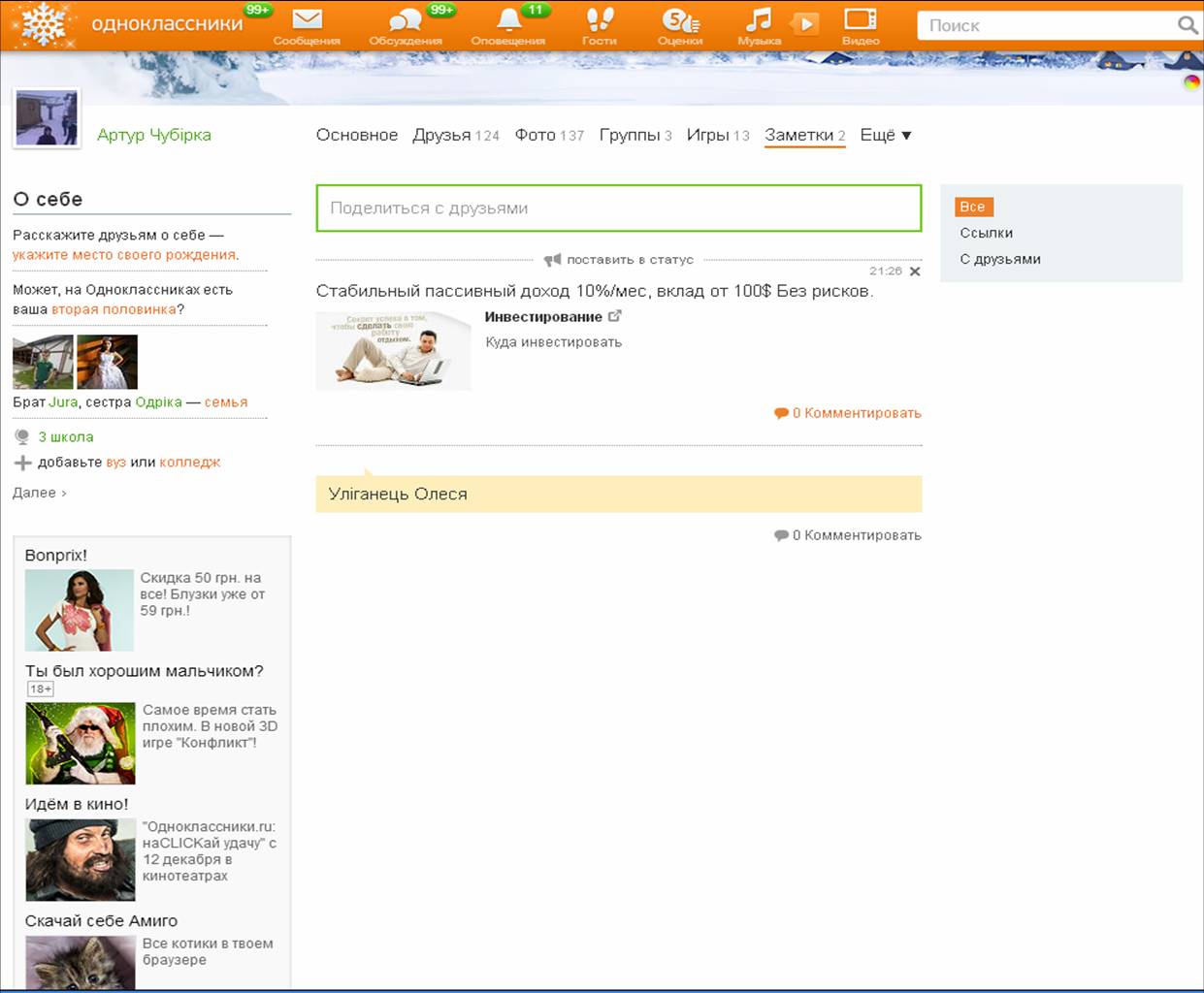Open Ты был хорошим мальчиком? ad title
This screenshot has height=993, width=1204.
[145, 671]
